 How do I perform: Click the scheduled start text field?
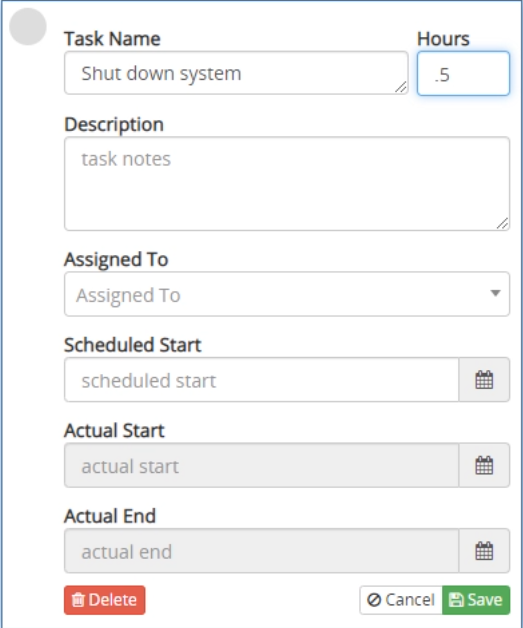[262, 380]
